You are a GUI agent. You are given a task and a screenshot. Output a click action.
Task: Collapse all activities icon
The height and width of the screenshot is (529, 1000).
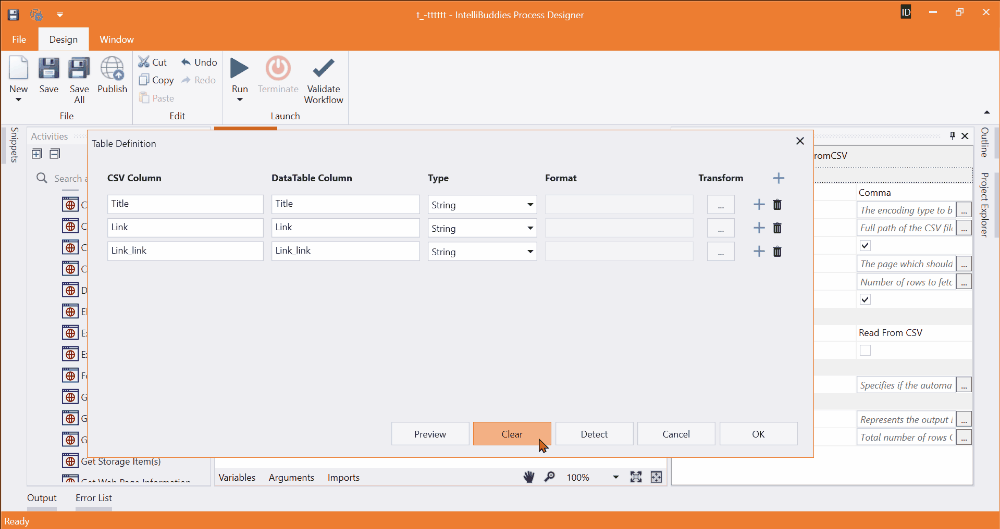tap(55, 154)
